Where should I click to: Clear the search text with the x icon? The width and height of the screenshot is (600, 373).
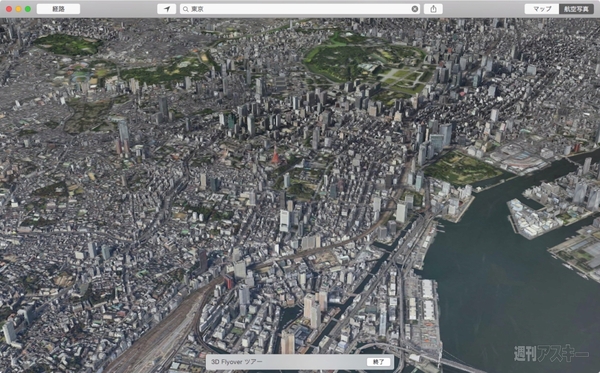pyautogui.click(x=414, y=9)
